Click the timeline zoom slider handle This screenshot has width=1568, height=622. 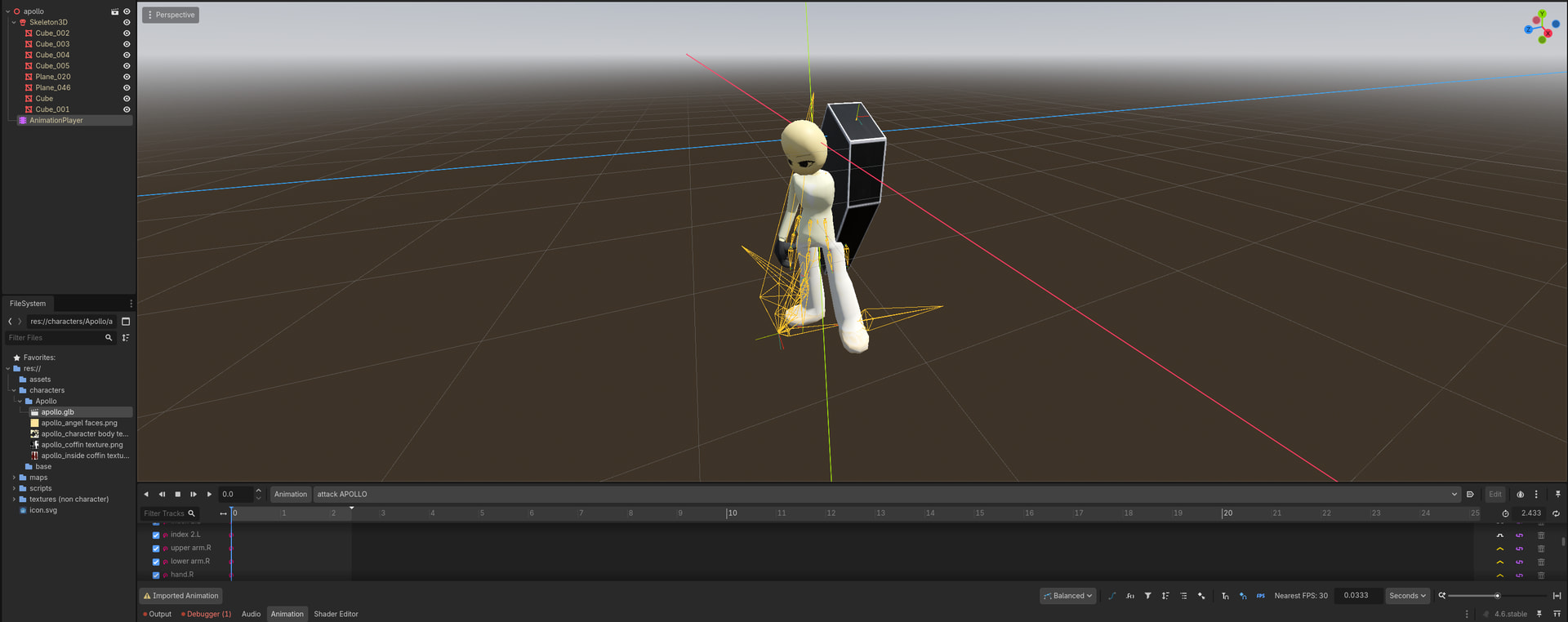coord(1497,596)
